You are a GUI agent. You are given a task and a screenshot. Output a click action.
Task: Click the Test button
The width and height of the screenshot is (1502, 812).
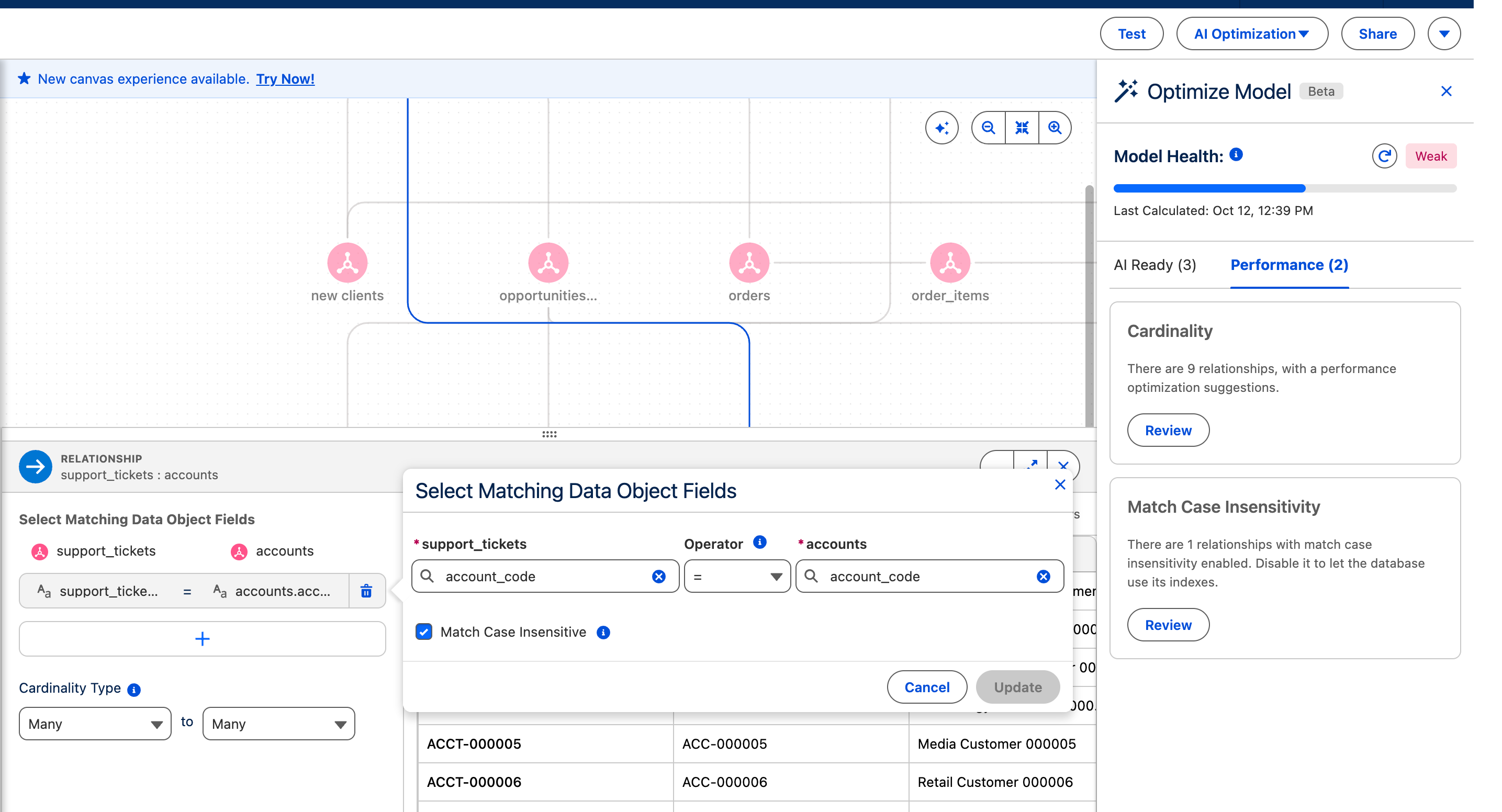click(1131, 34)
